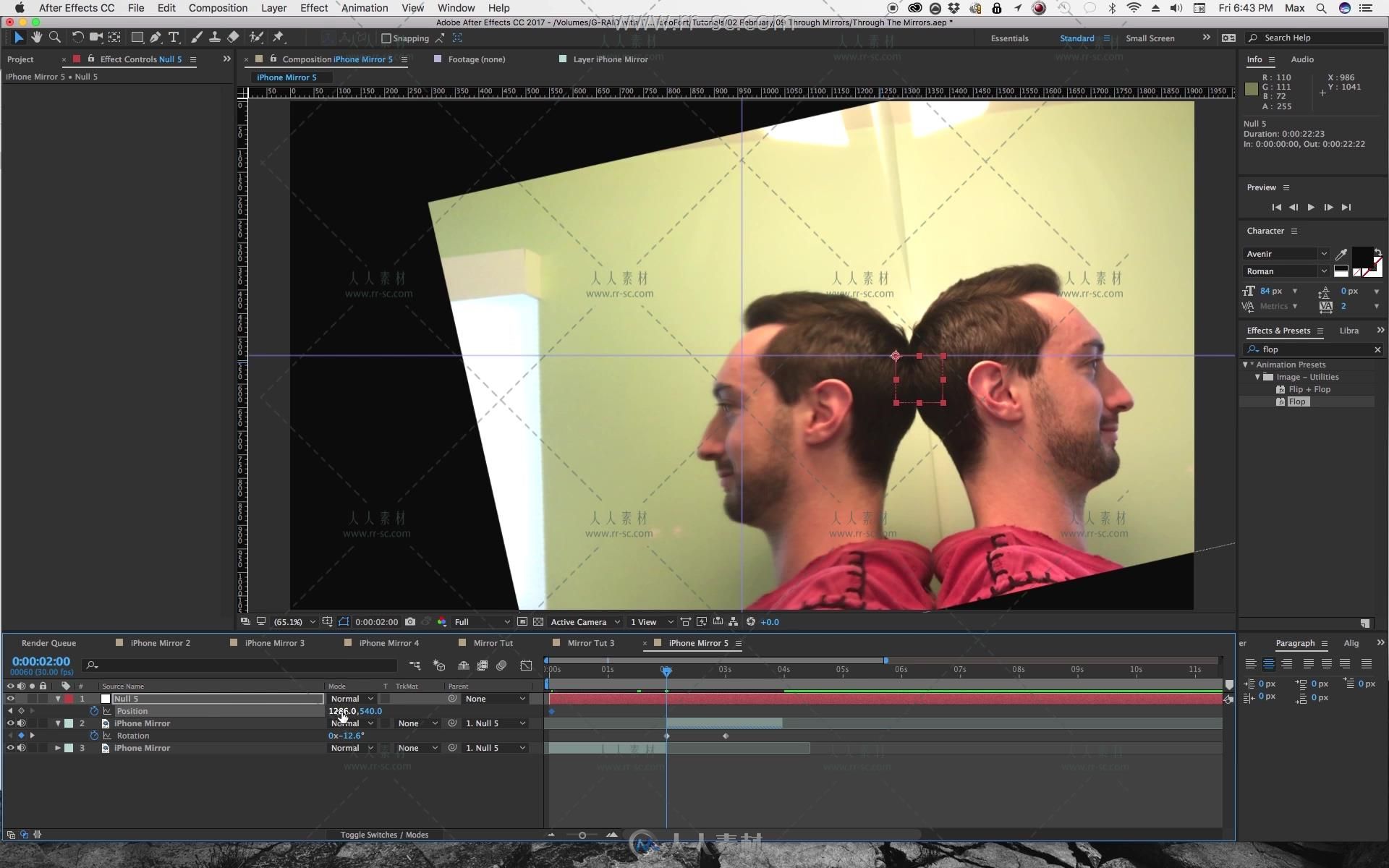The width and height of the screenshot is (1389, 868).
Task: Click the Character fill color swatch
Action: [1362, 257]
